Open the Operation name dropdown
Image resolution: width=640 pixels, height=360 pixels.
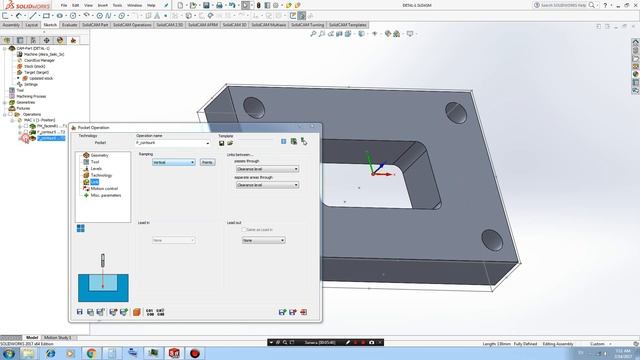click(207, 143)
